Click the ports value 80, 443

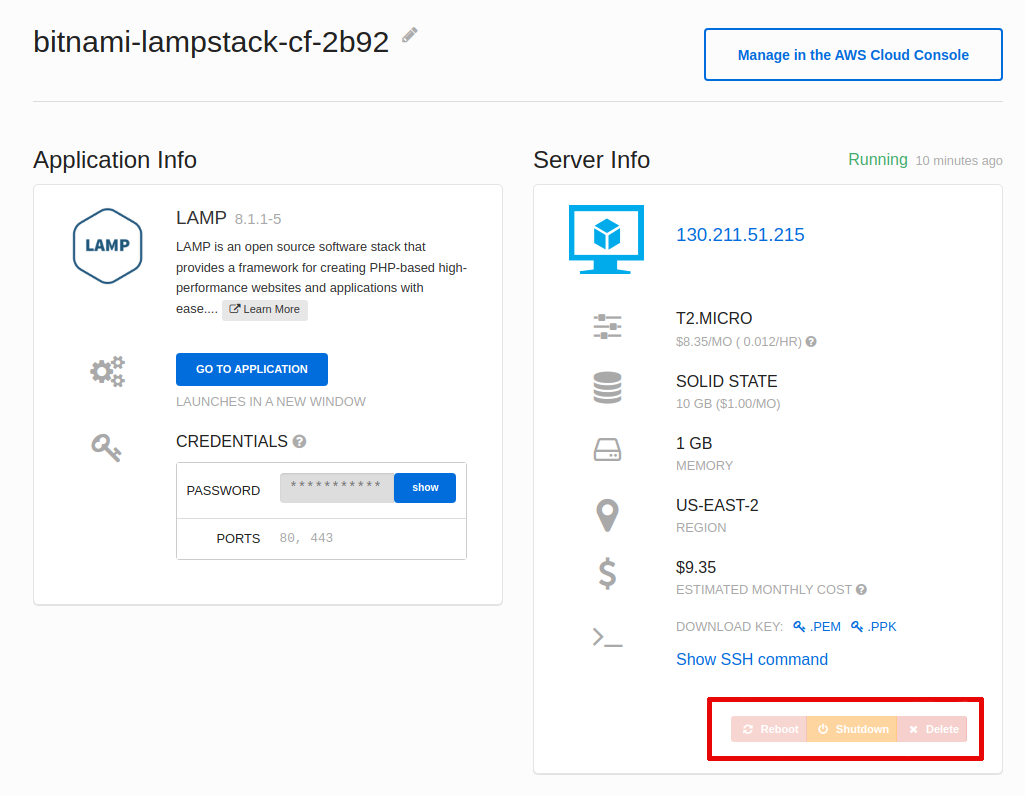point(306,538)
